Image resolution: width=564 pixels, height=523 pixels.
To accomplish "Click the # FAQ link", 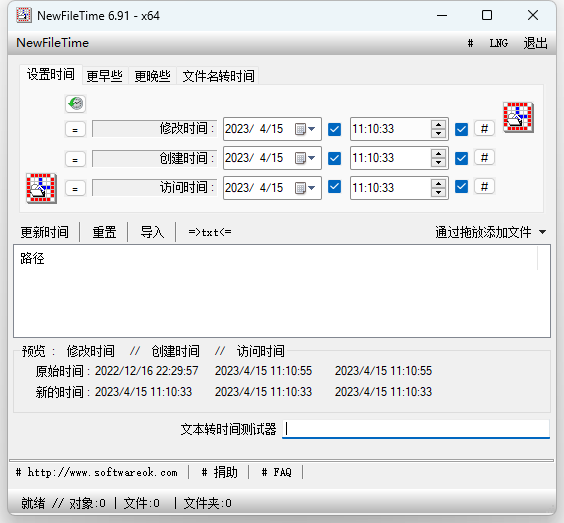I will (x=276, y=472).
